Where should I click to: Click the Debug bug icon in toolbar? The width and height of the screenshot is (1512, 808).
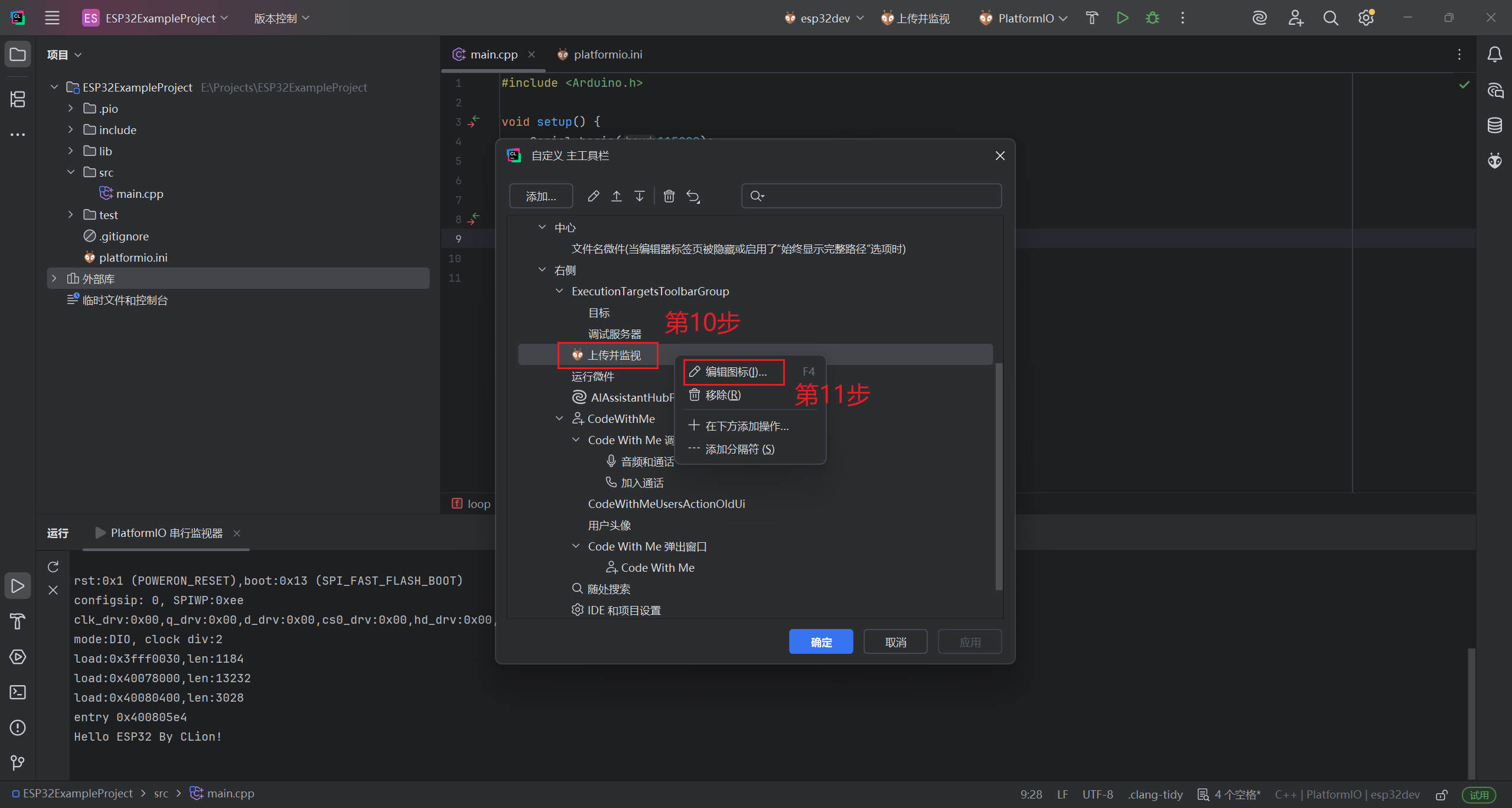pos(1152,18)
